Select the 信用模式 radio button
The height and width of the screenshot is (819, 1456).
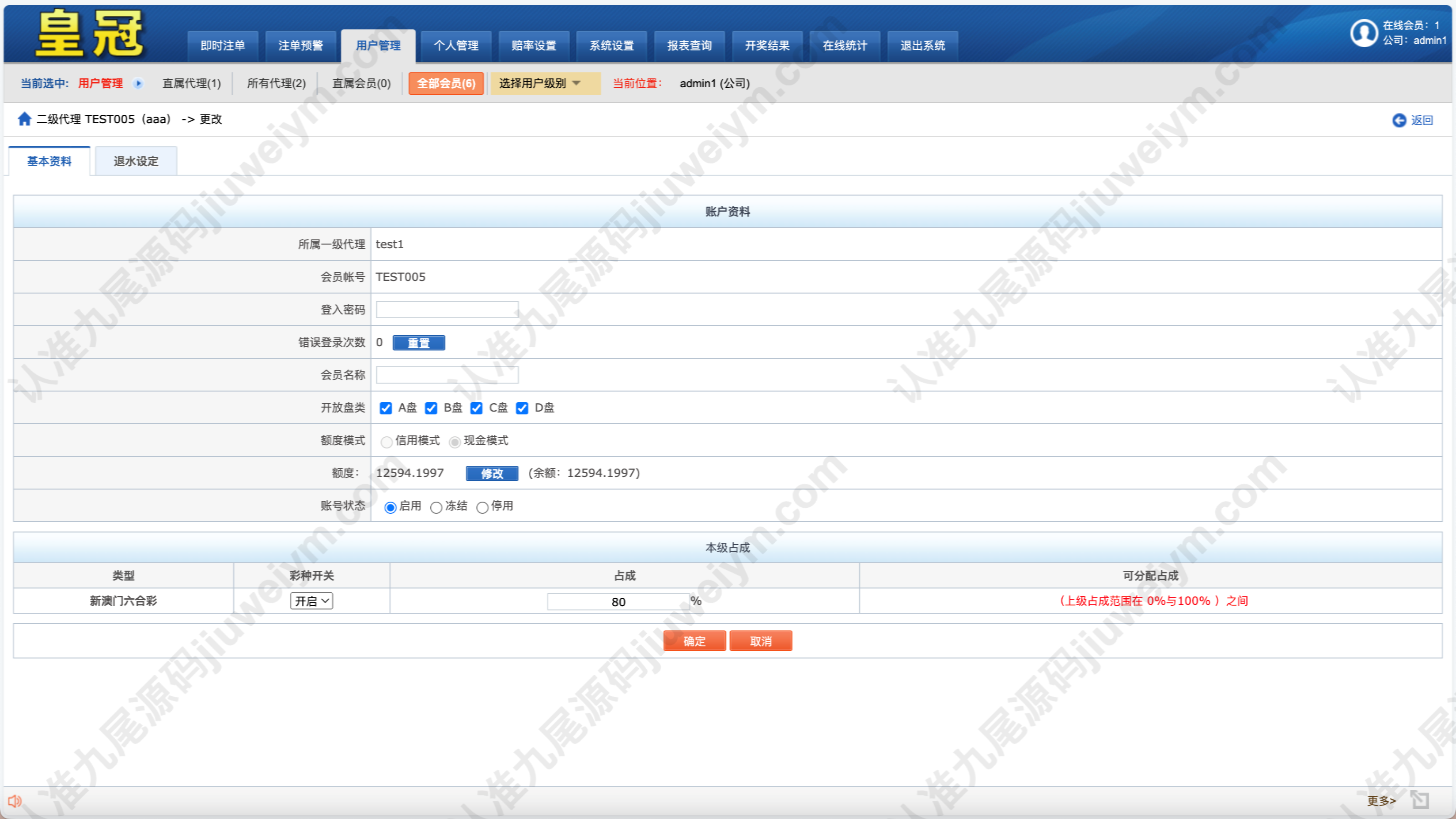[x=386, y=442]
